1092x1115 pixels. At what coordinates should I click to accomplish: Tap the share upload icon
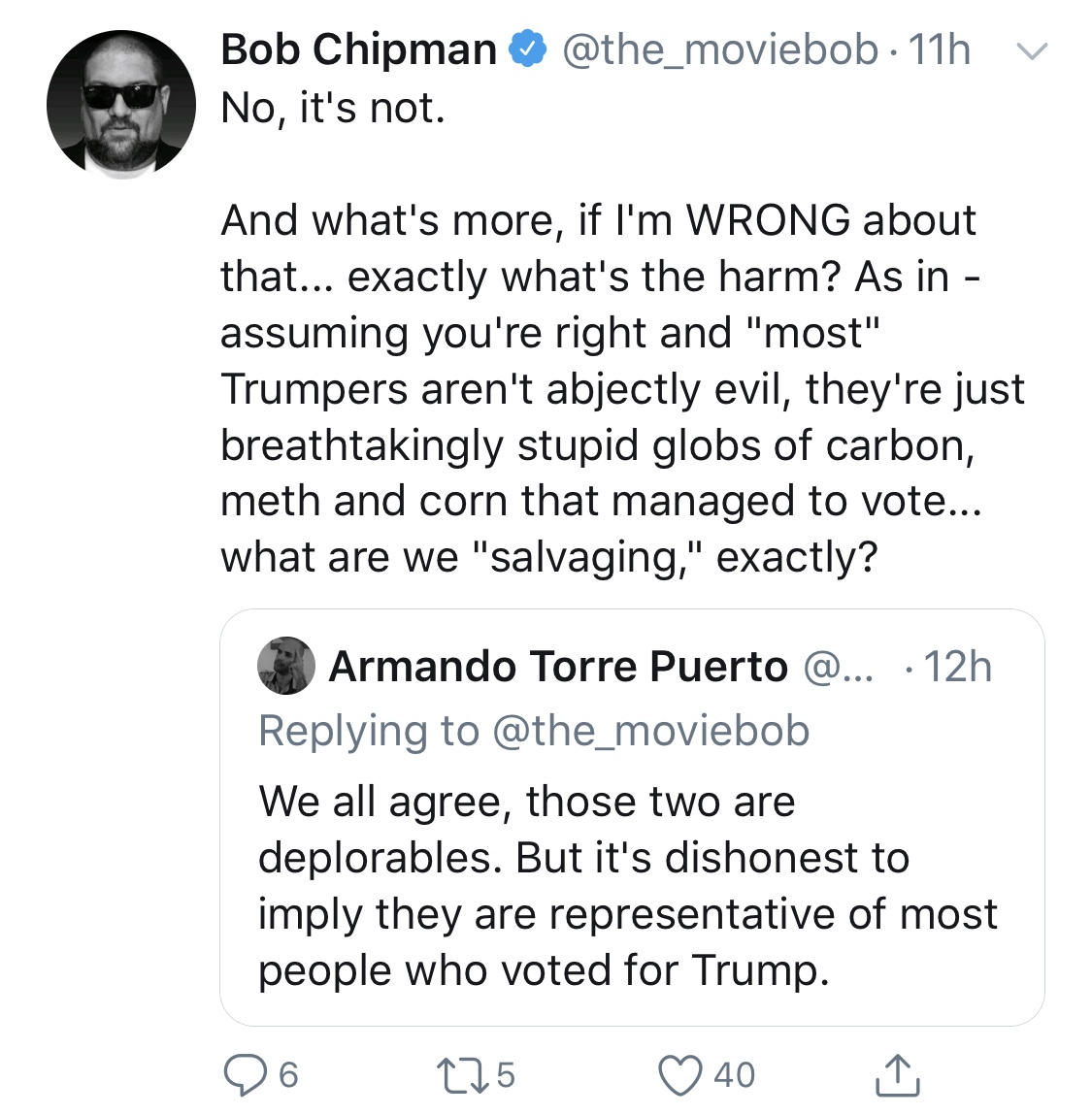[x=898, y=1074]
